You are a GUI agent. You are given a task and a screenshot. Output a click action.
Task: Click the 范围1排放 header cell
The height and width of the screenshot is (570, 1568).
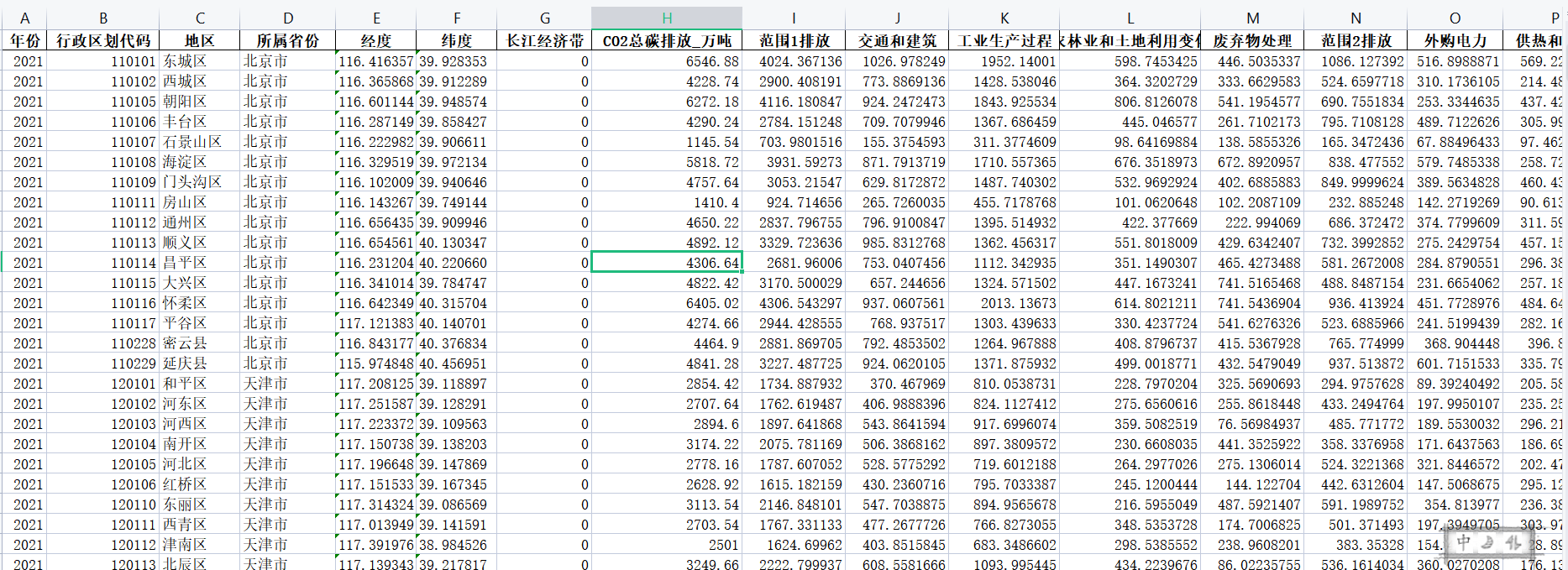tap(794, 40)
